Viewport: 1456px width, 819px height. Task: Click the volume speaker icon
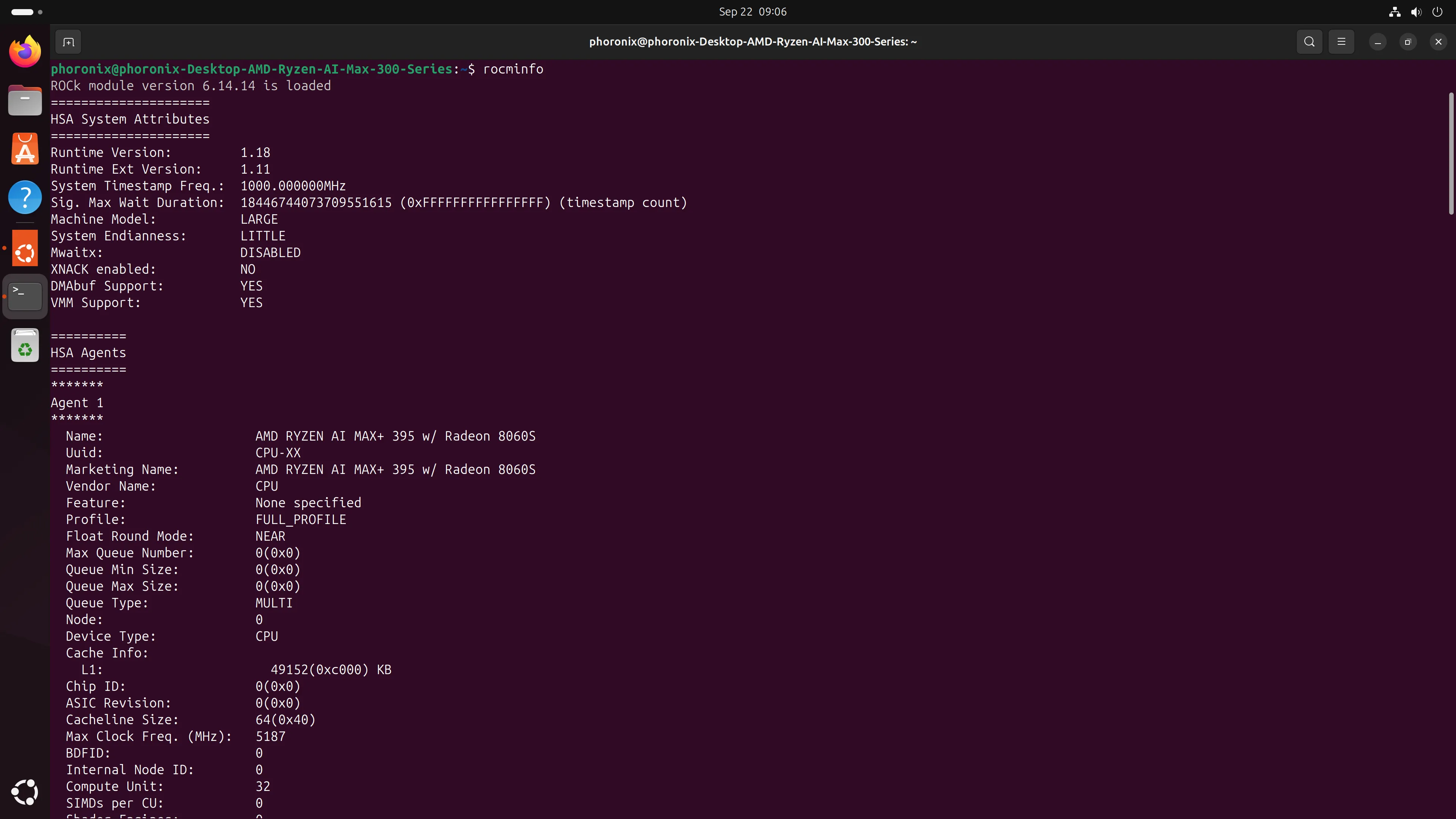tap(1416, 12)
